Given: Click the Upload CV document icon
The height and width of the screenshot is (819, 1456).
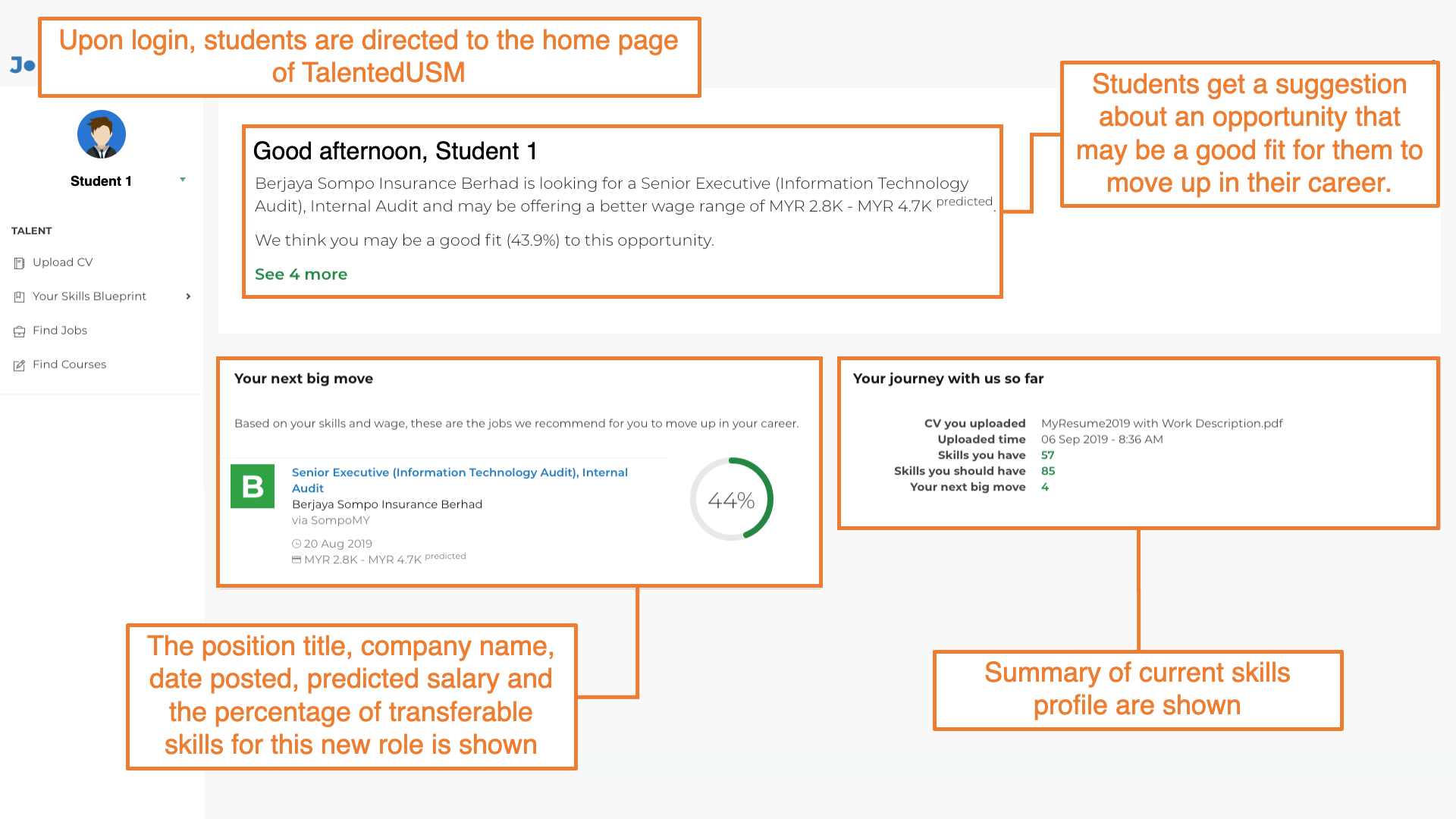Looking at the screenshot, I should point(19,263).
